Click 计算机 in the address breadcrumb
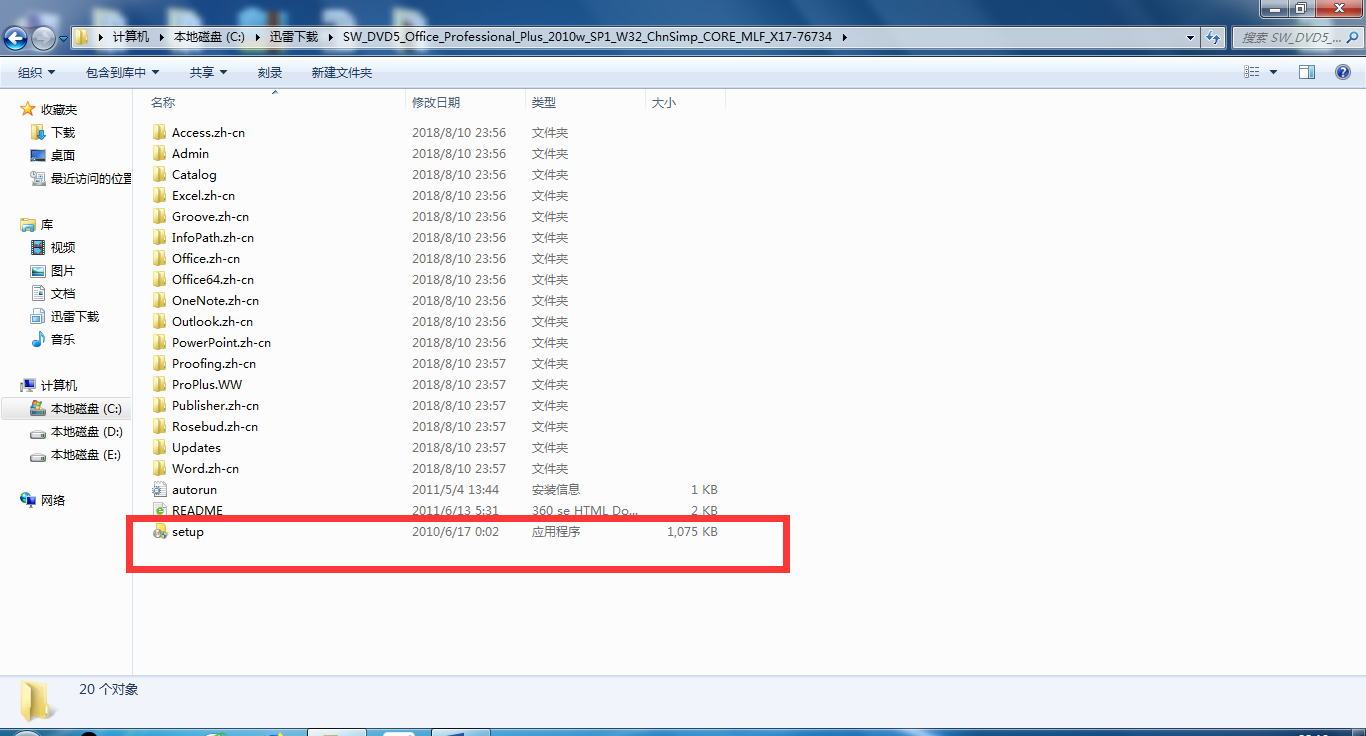 tap(131, 37)
